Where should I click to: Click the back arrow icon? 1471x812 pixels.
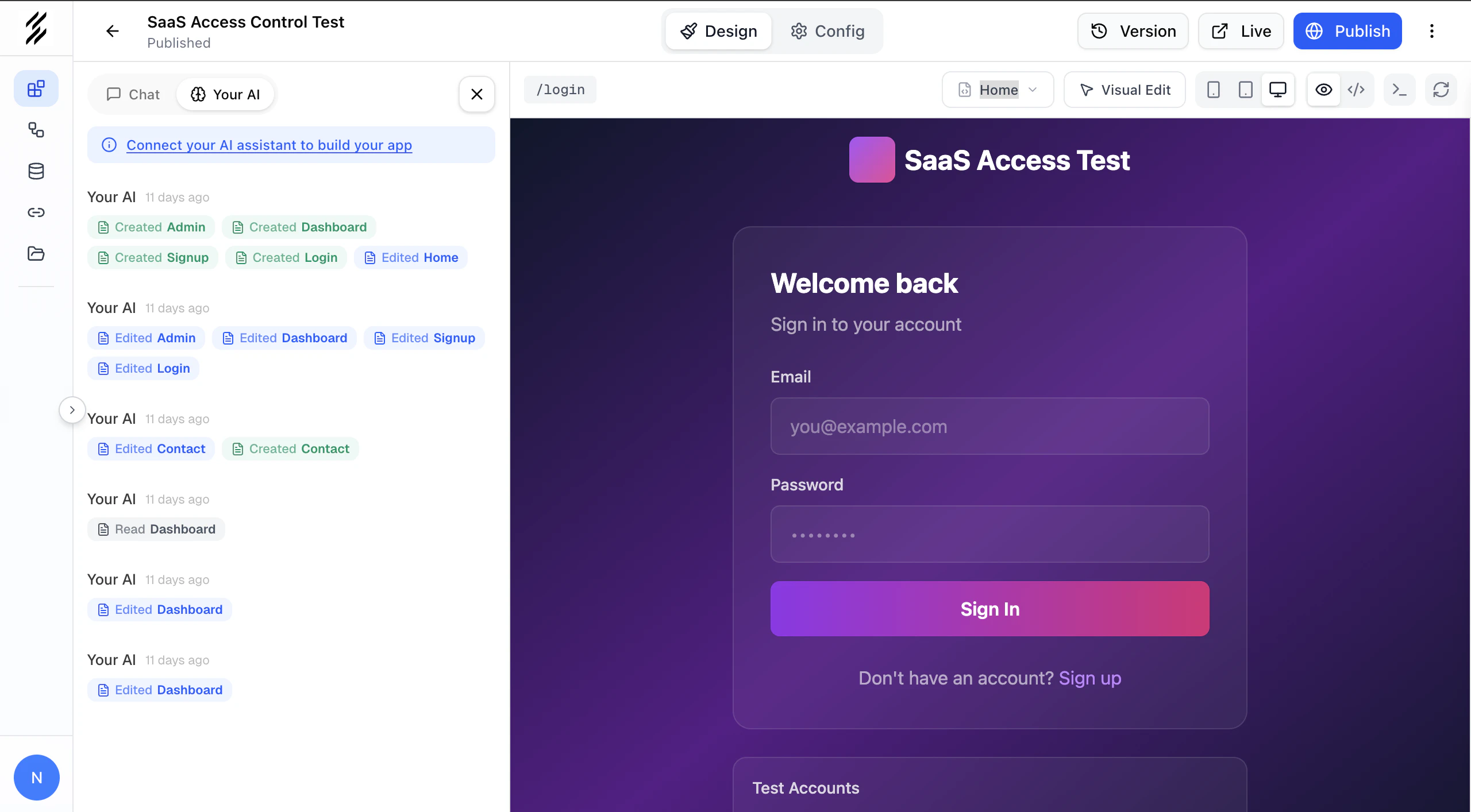point(113,31)
